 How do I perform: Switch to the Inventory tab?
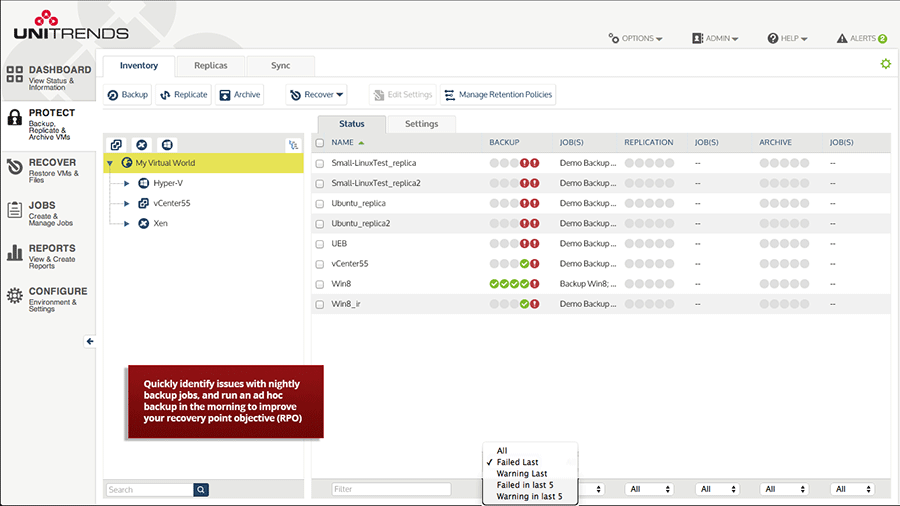tap(139, 65)
